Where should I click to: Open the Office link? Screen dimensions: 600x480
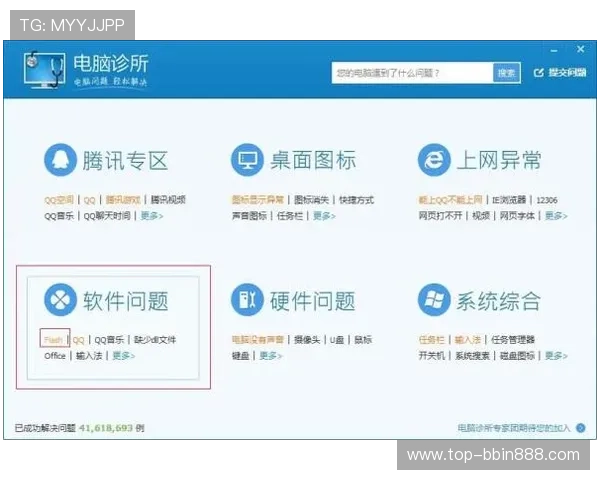pos(55,356)
